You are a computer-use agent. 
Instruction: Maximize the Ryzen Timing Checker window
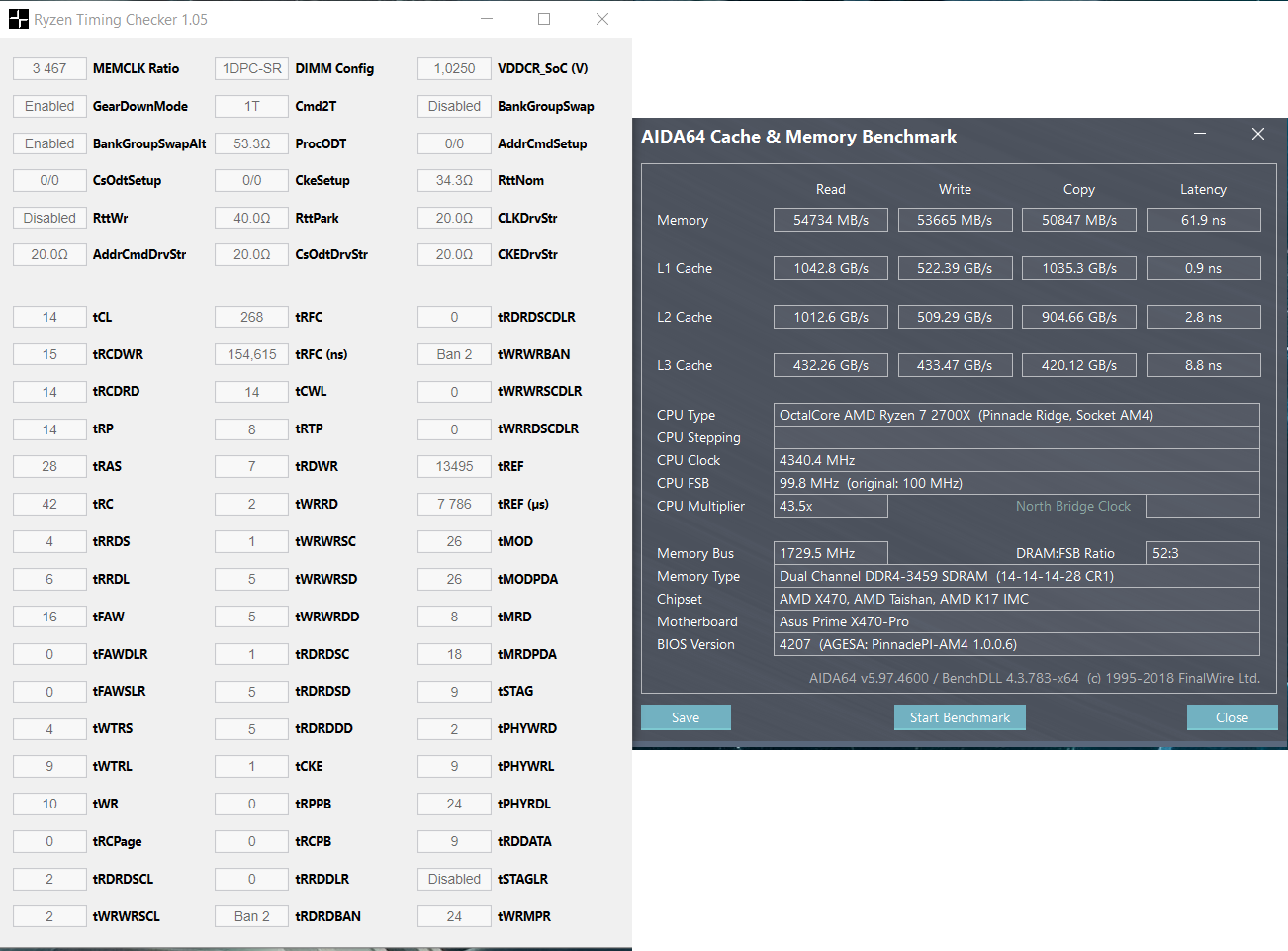point(544,19)
